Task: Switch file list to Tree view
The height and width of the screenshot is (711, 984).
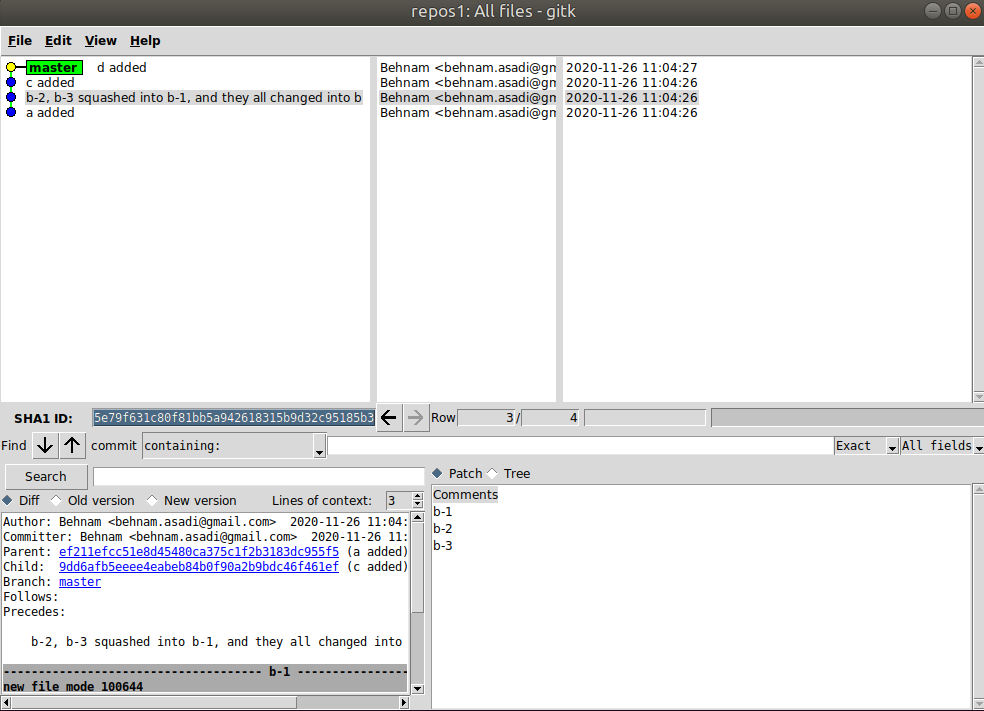Action: [492, 473]
